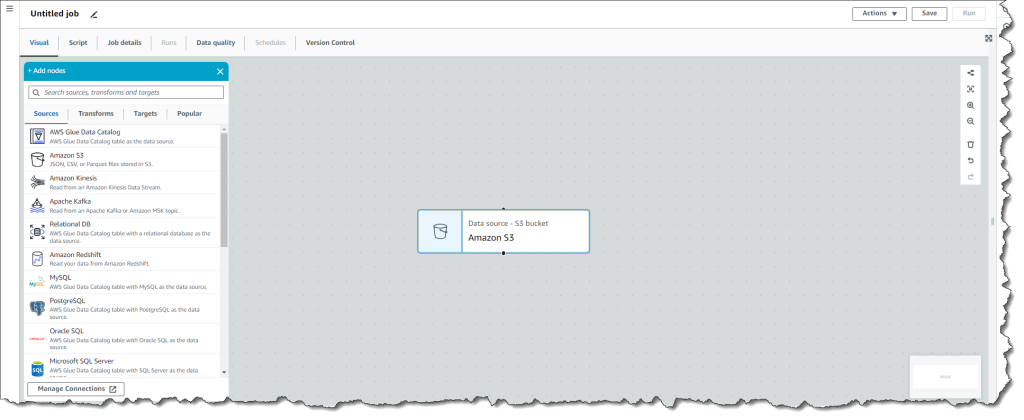Save the job
This screenshot has height=420, width=1024.
[x=929, y=14]
